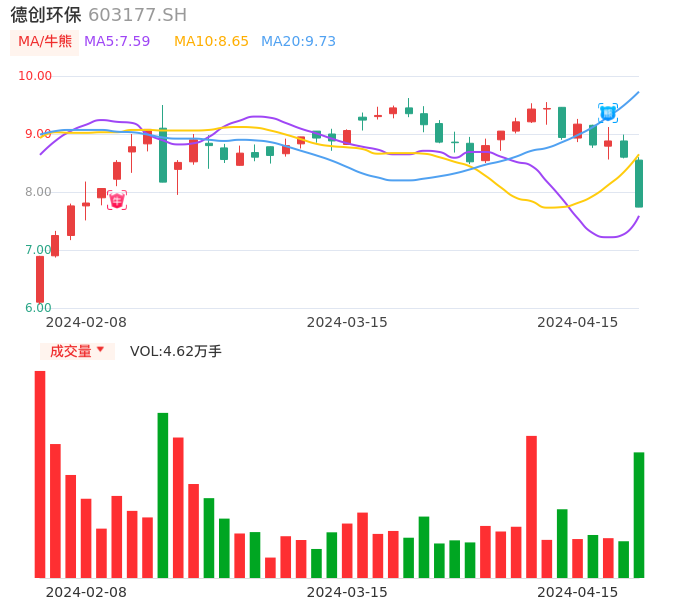Viewport: 686px width, 606px height.
Task: Click the stock name 德创环保
Action: pyautogui.click(x=46, y=15)
